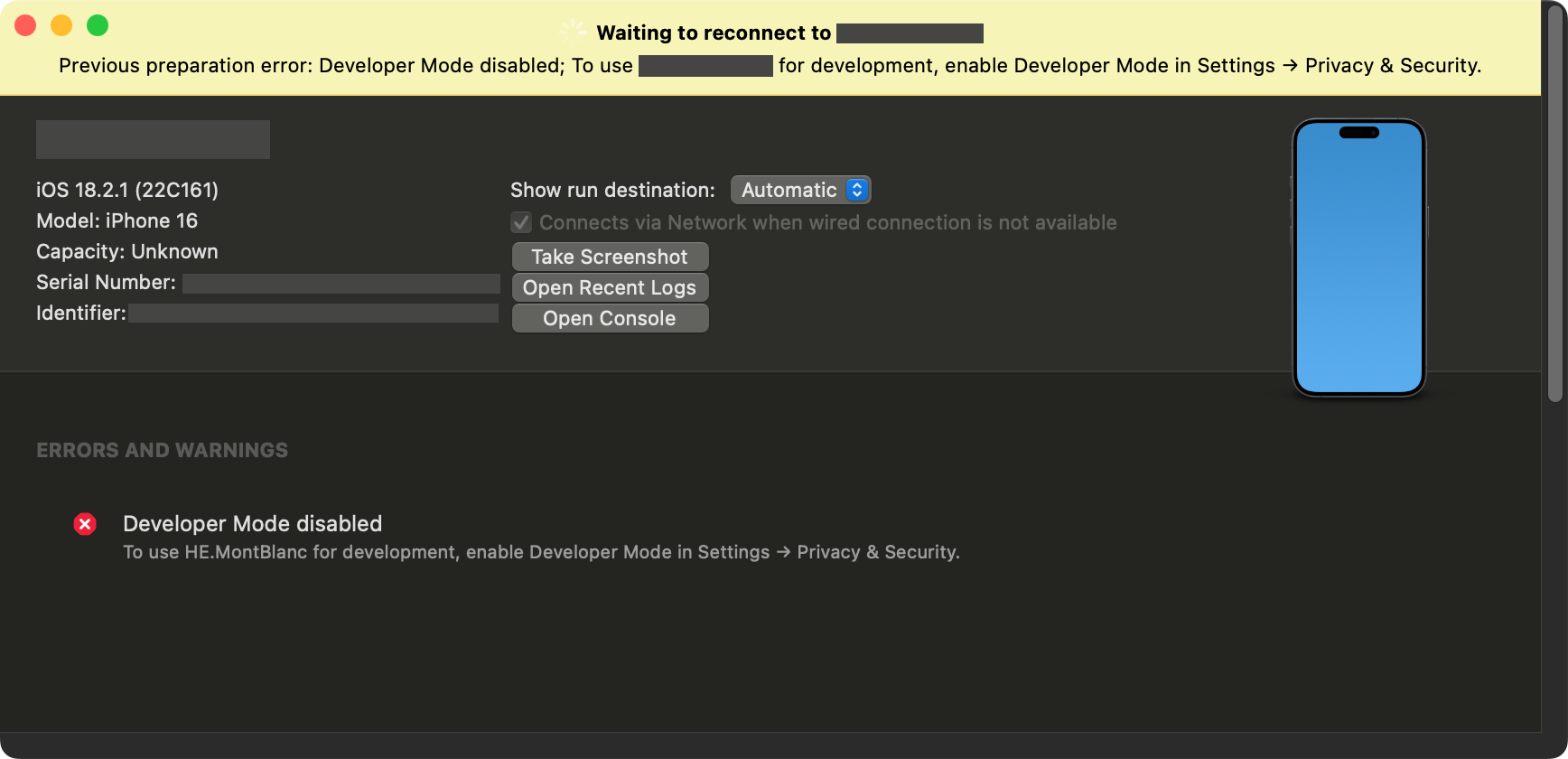Viewport: 1568px width, 759px height.
Task: Click the red error icon beside Developer Mode disabled
Action: (x=85, y=524)
